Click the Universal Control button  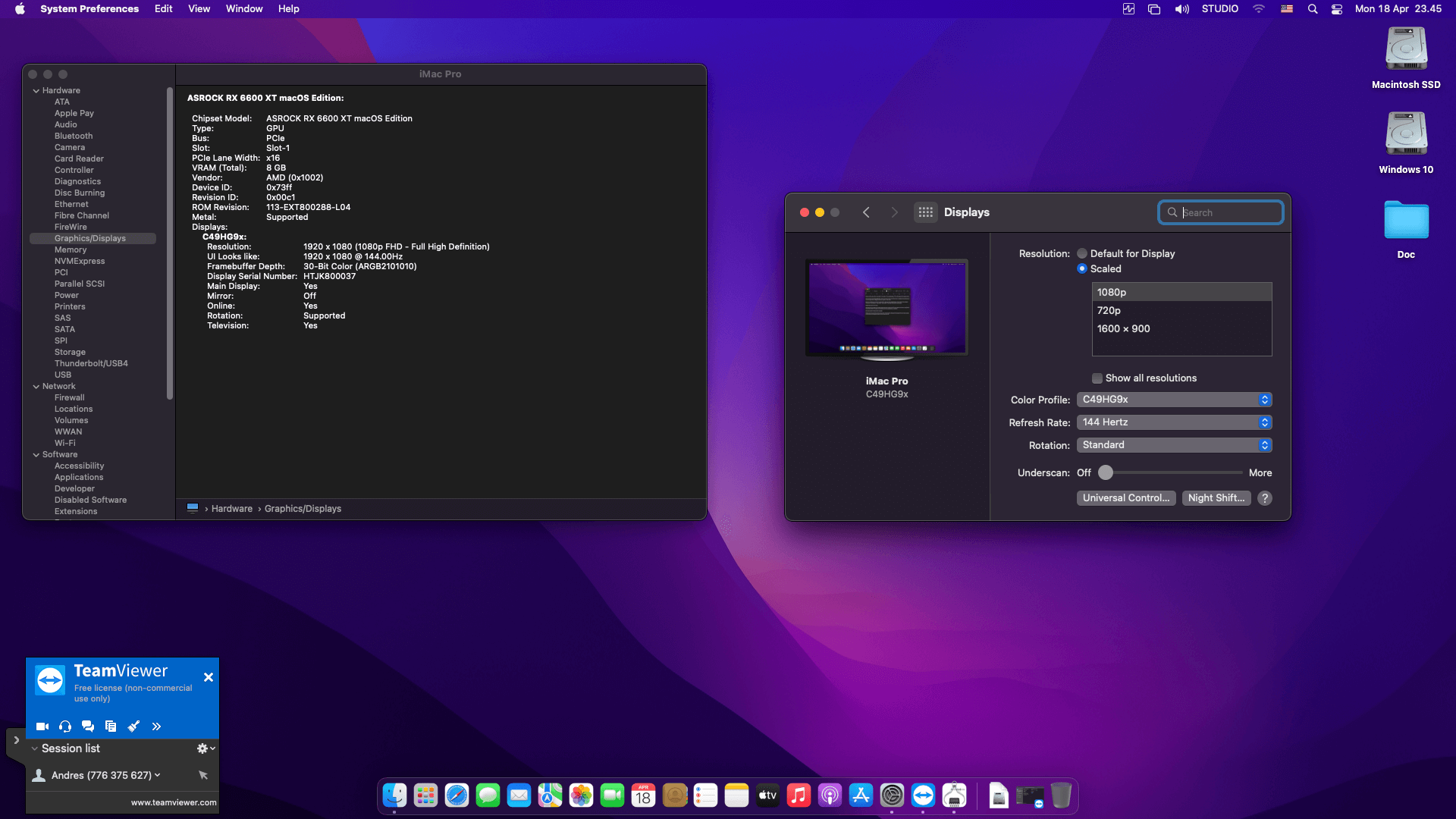[x=1126, y=498]
